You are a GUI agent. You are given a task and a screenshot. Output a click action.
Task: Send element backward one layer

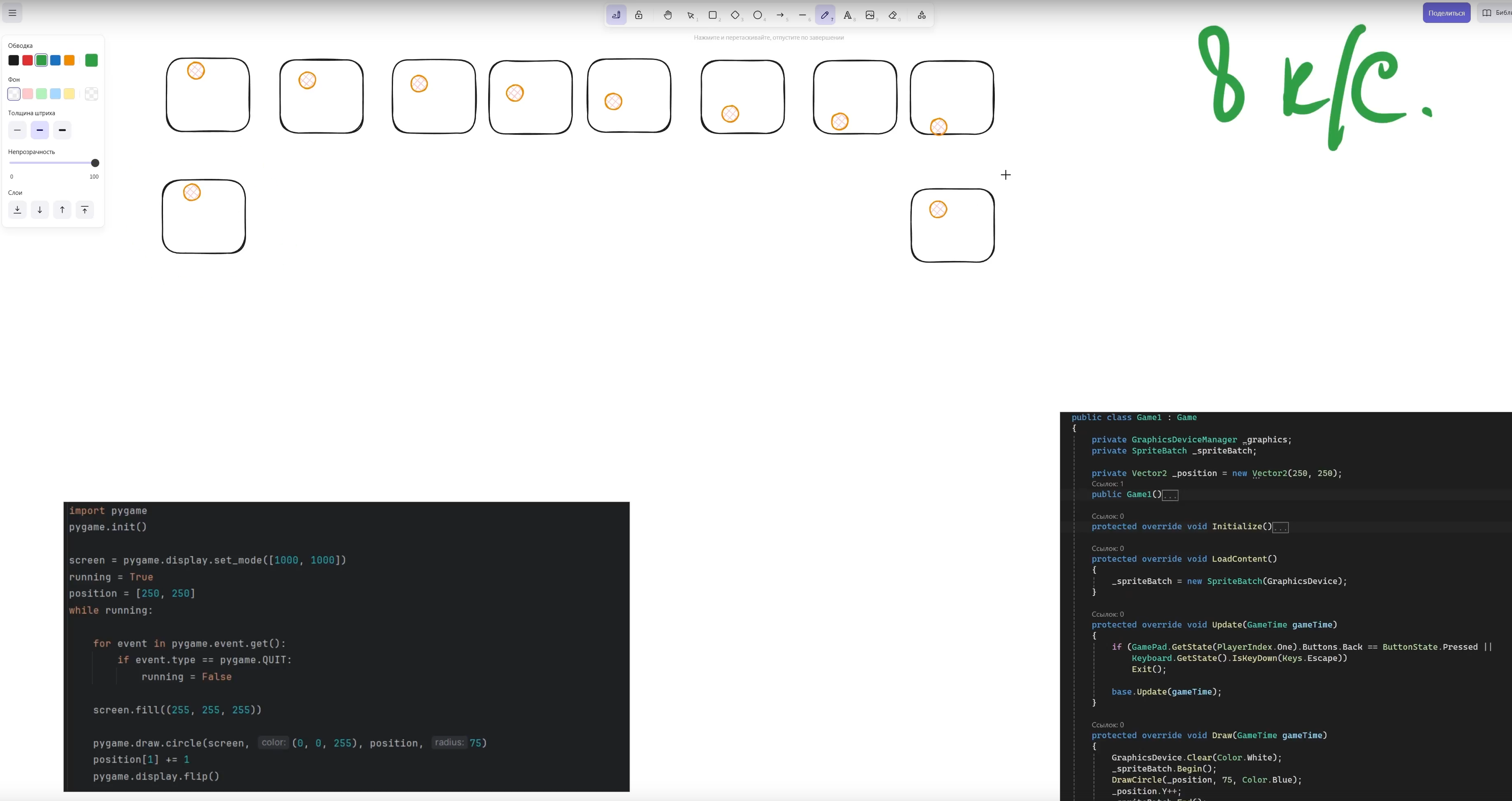[x=39, y=210]
